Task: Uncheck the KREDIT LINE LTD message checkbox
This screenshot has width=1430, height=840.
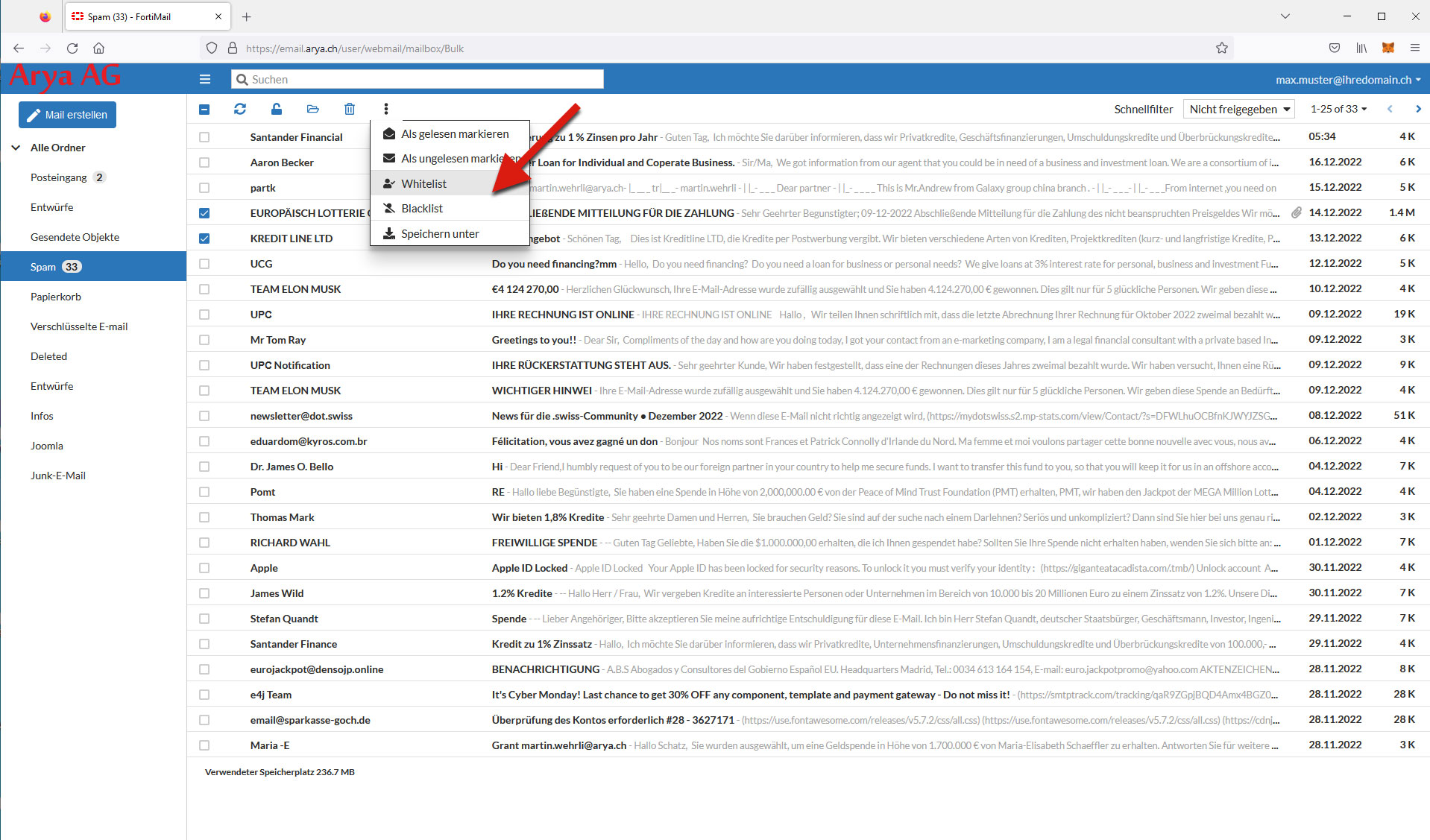Action: [x=204, y=239]
